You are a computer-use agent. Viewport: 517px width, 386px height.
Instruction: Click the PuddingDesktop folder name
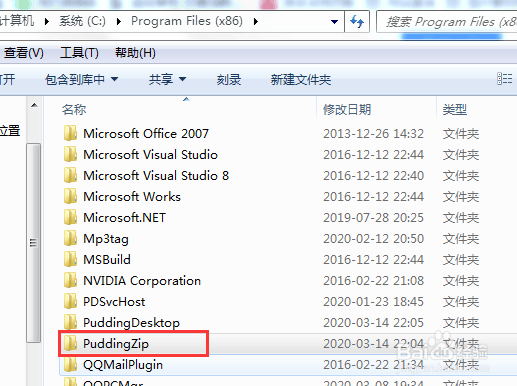coord(131,323)
